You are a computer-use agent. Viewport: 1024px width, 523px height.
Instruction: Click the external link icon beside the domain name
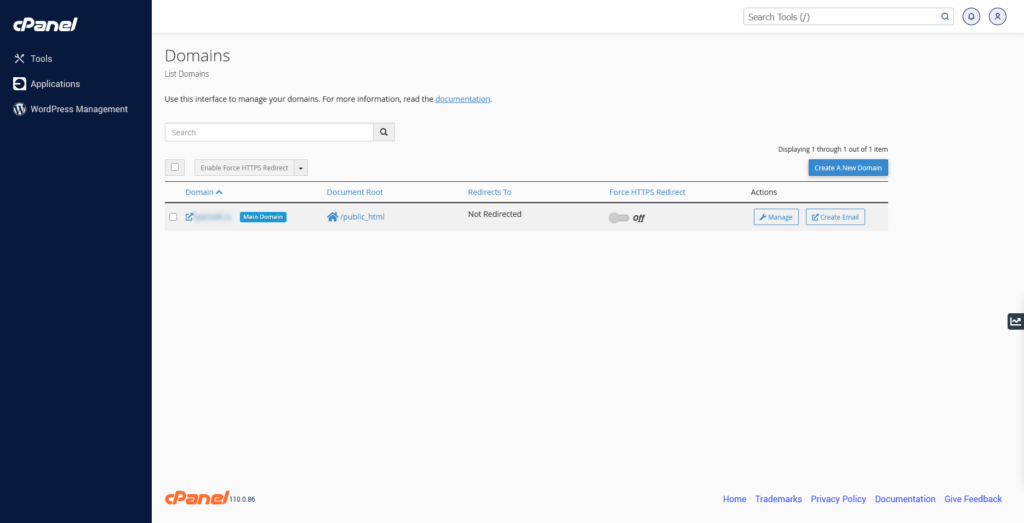tap(190, 217)
